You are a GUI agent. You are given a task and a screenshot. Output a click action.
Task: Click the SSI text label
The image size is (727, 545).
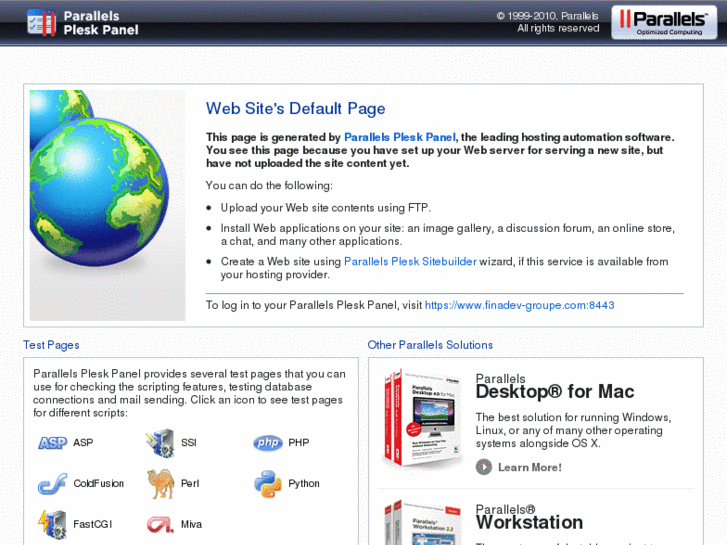point(189,443)
